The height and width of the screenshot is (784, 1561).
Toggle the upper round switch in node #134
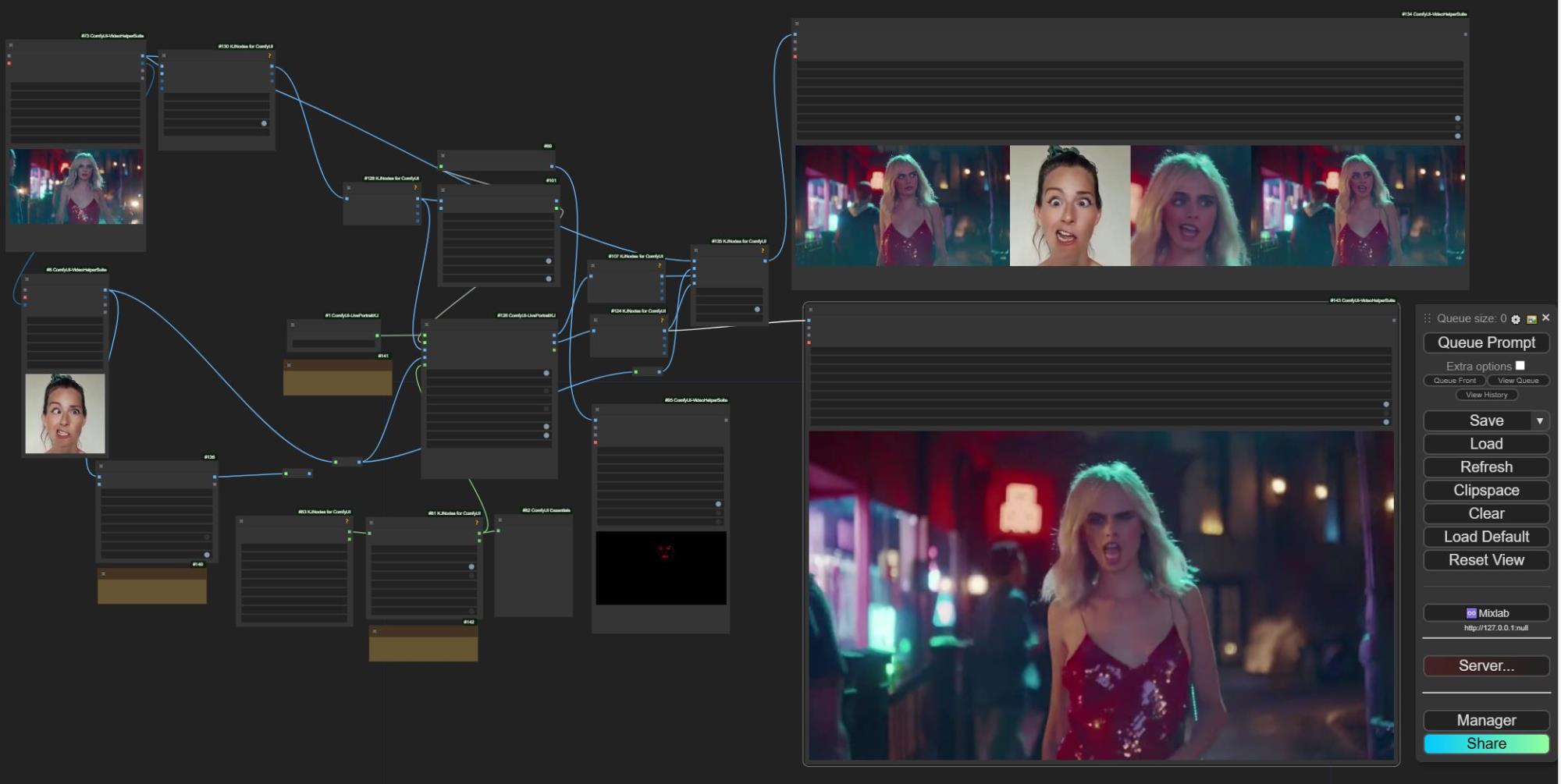coord(1457,119)
